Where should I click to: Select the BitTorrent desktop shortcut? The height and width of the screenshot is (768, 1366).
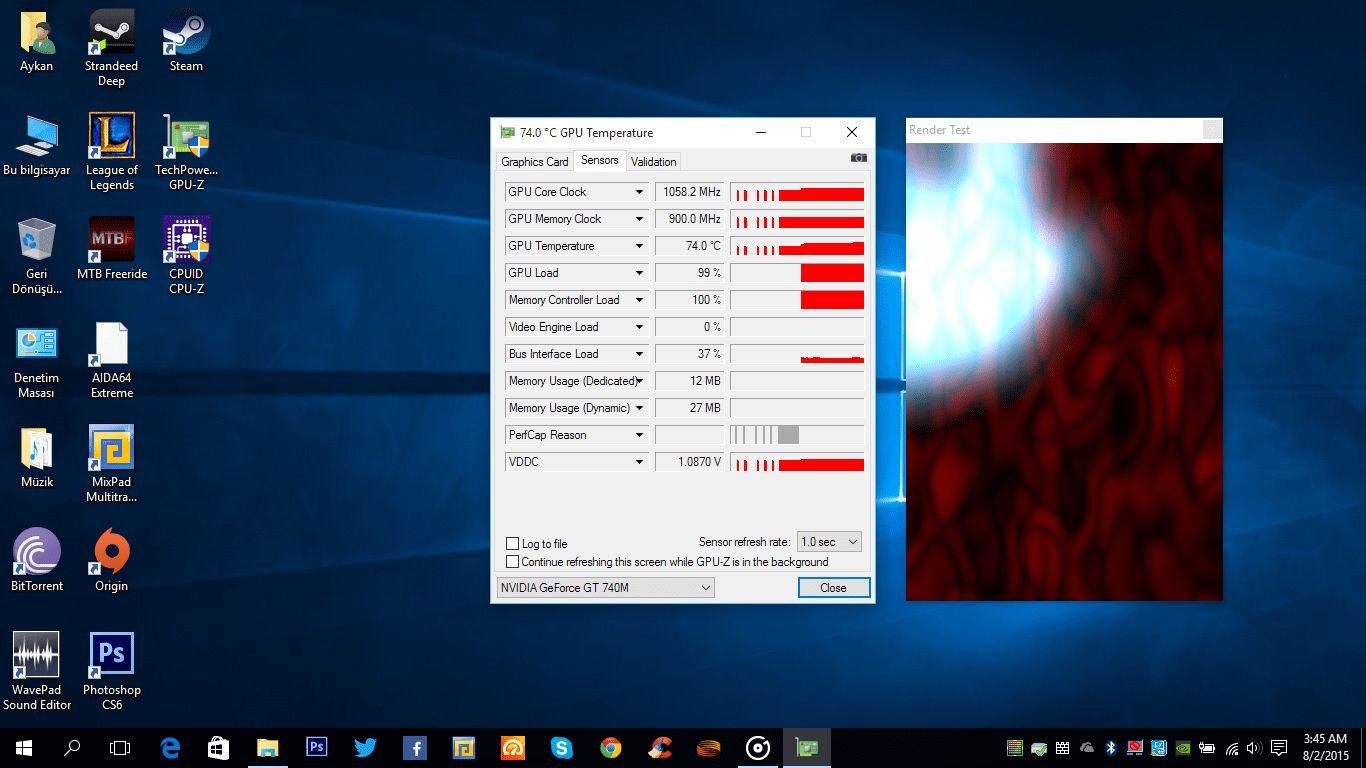(x=37, y=561)
